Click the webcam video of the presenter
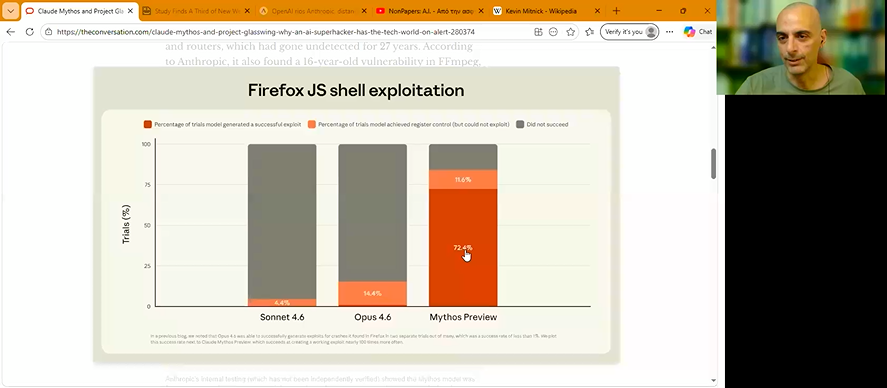887x388 pixels. pos(801,47)
